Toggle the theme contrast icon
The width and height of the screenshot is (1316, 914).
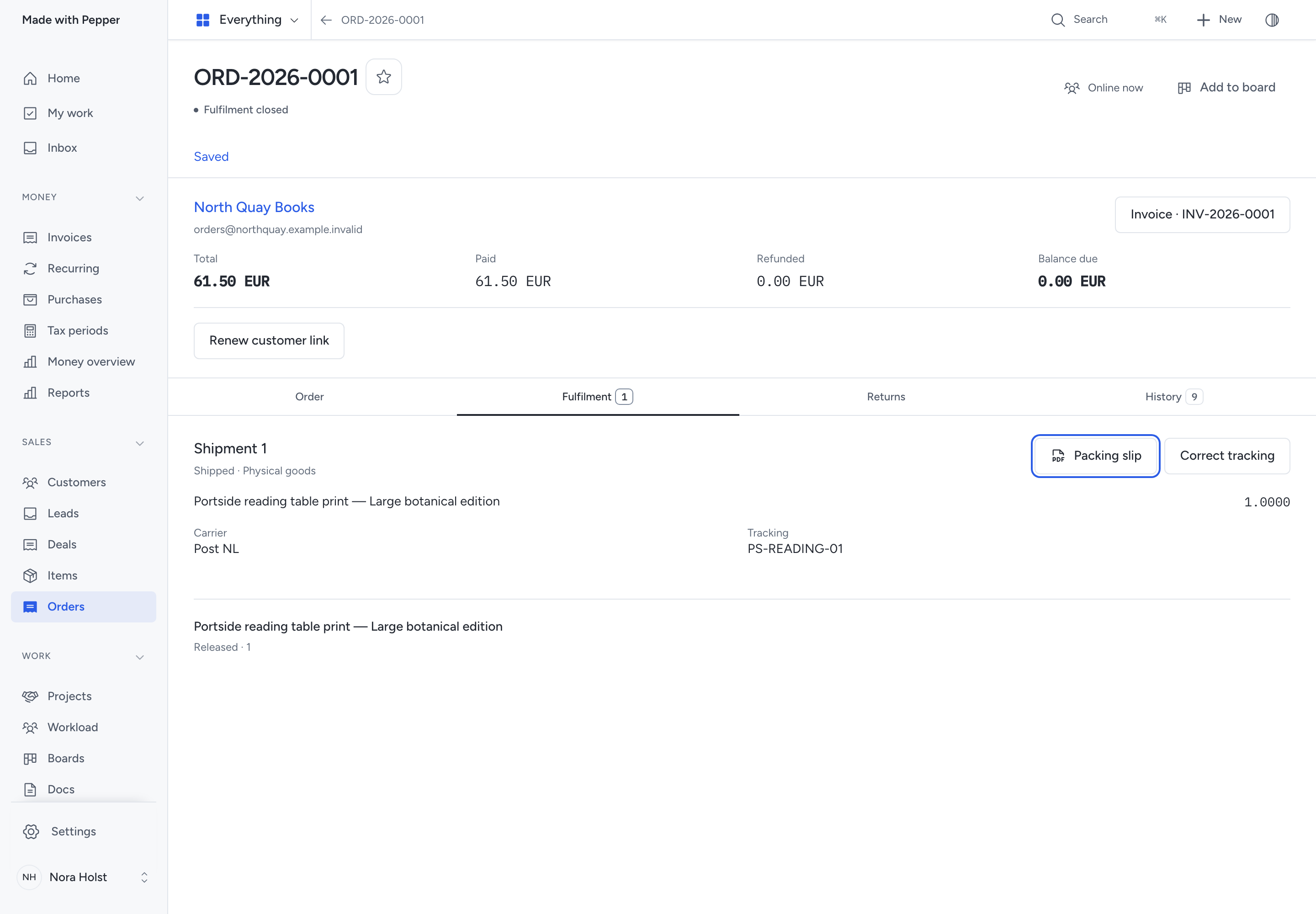1272,20
